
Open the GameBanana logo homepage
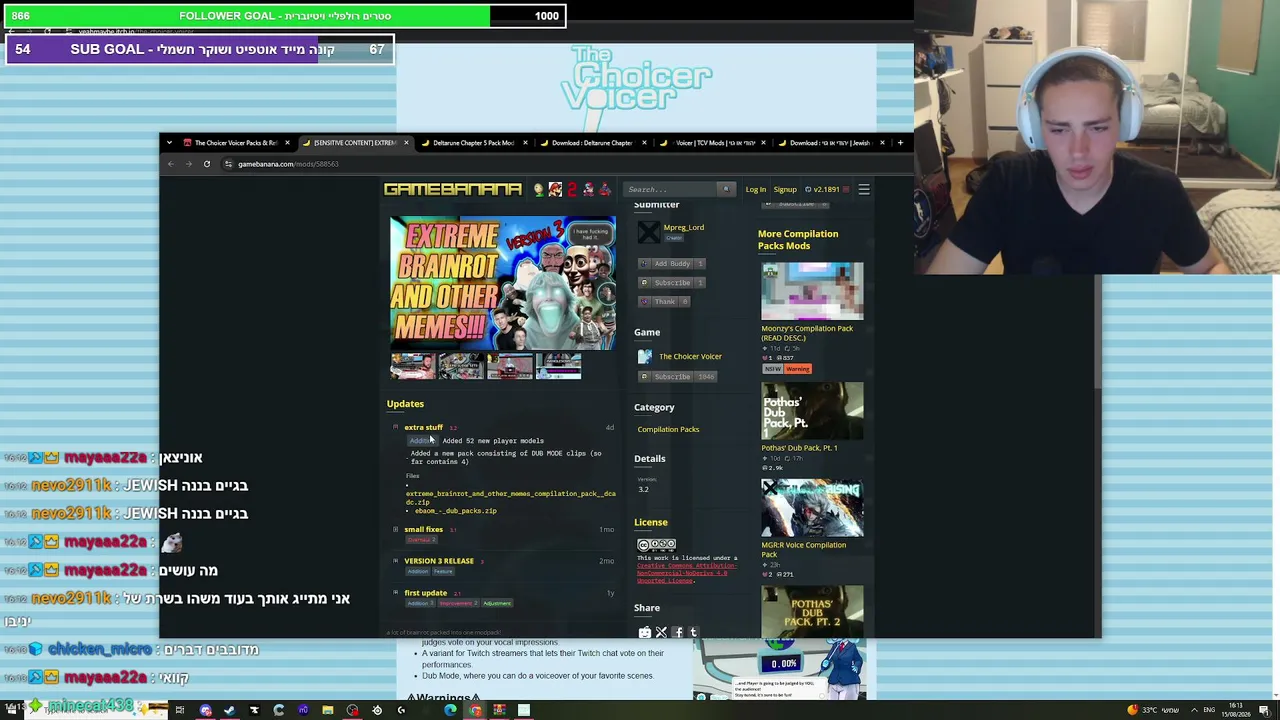click(x=453, y=189)
